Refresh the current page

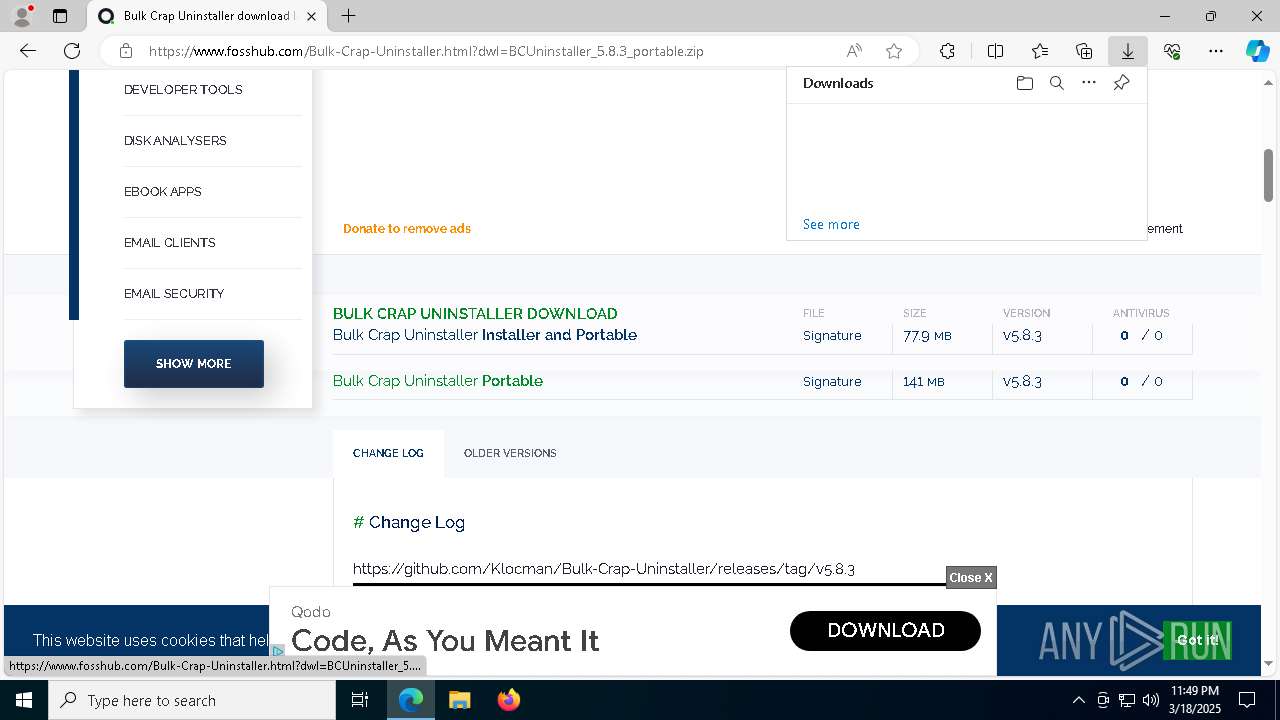tap(72, 51)
